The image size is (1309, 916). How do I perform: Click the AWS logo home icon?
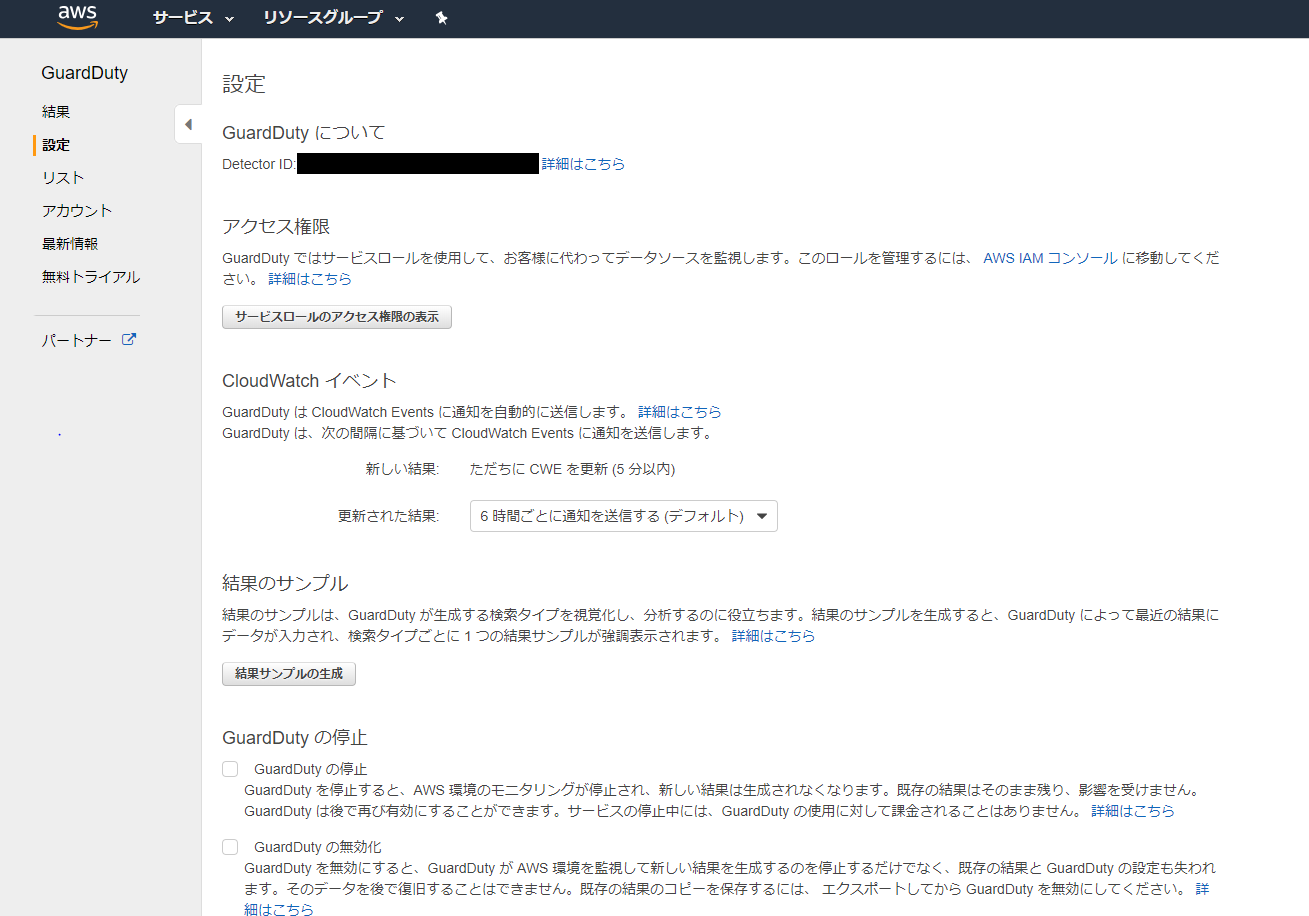[77, 17]
